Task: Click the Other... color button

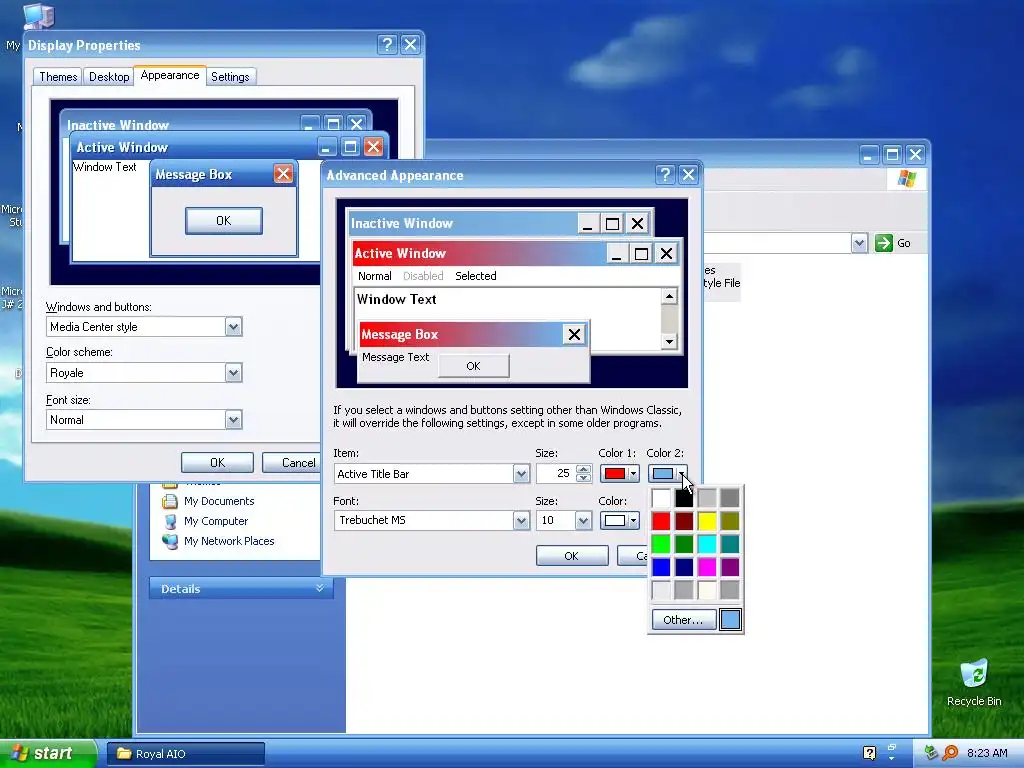Action: (684, 620)
